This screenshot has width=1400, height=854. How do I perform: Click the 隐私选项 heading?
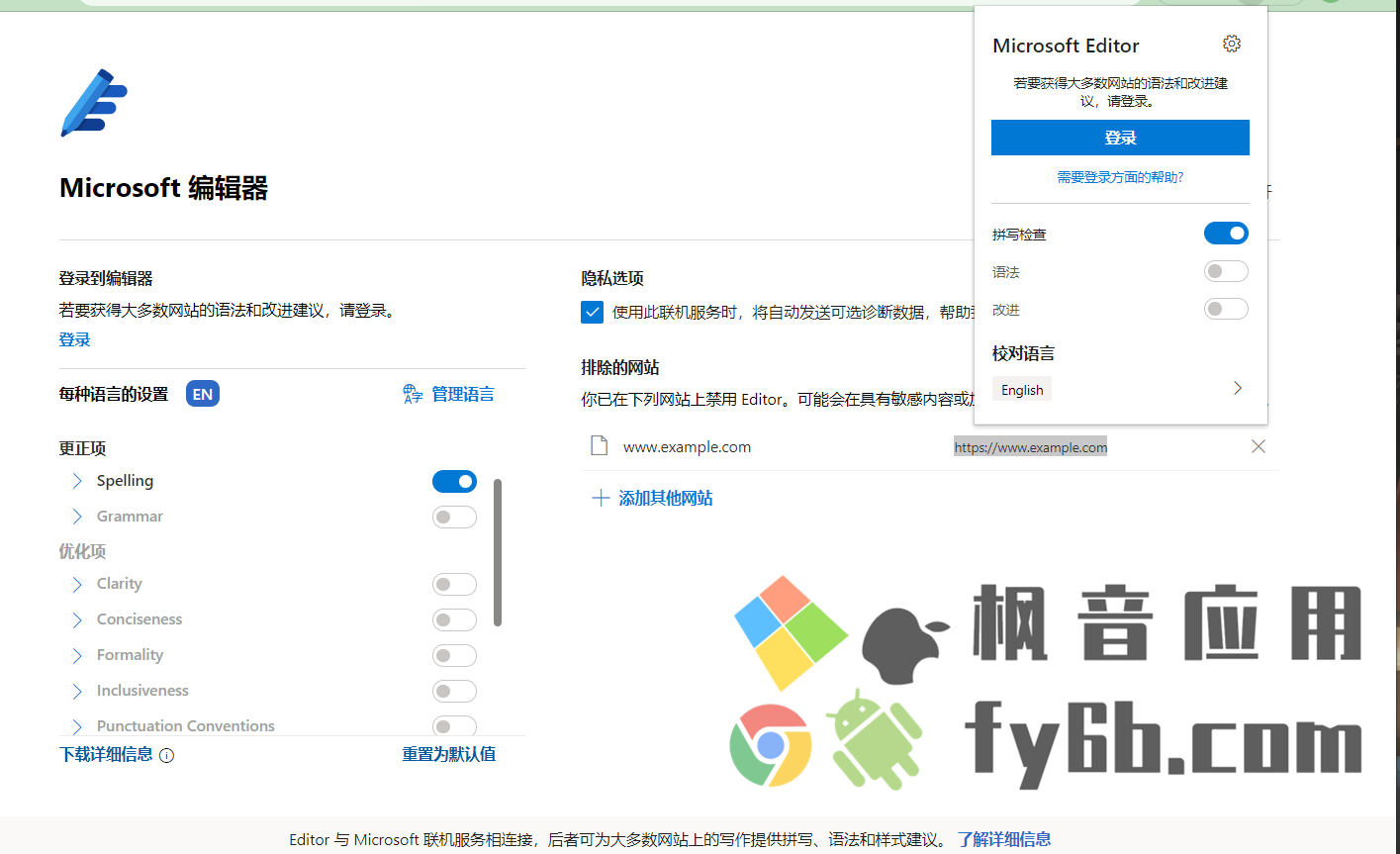click(x=612, y=279)
